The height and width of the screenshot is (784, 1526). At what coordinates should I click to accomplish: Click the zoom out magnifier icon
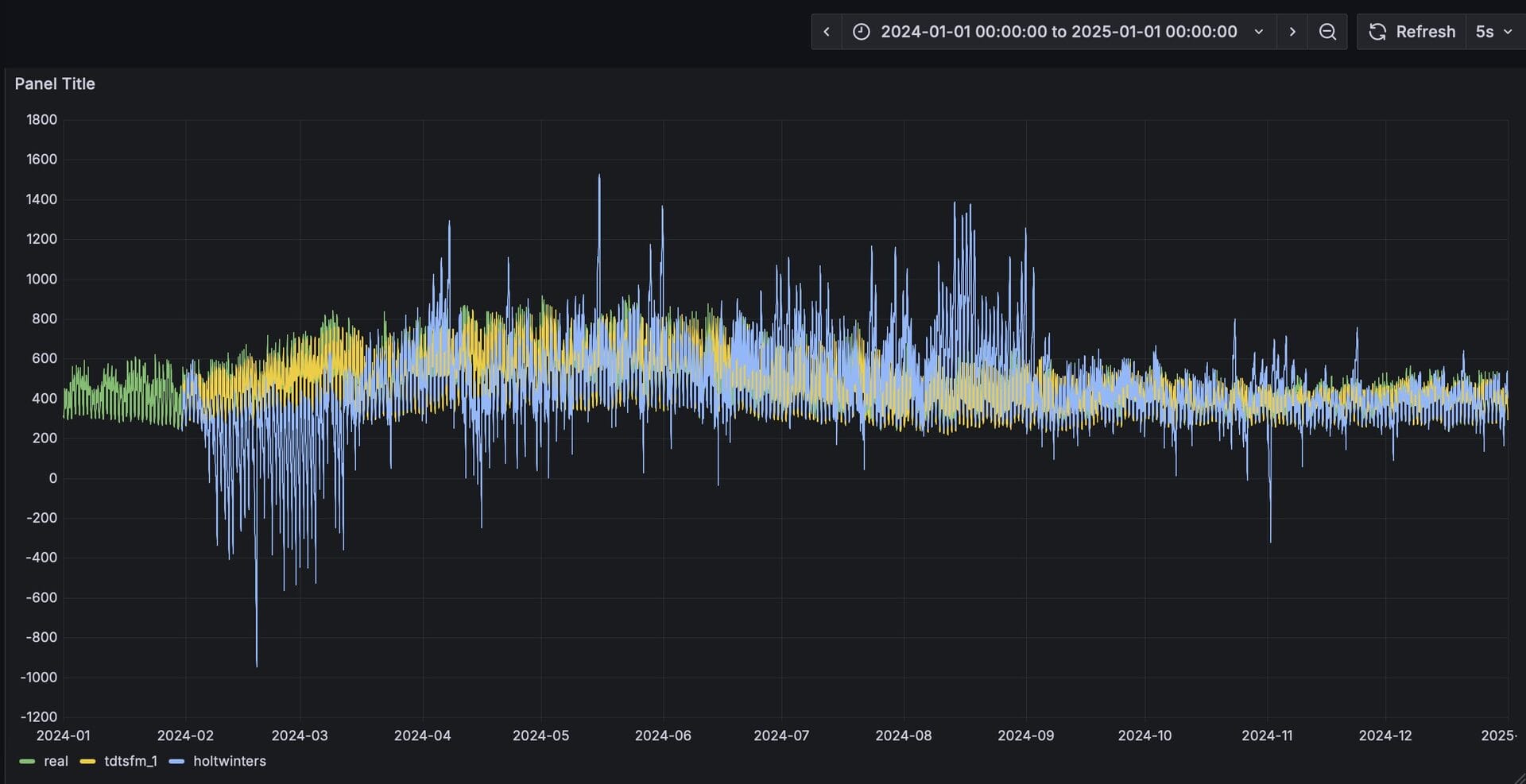1327,32
